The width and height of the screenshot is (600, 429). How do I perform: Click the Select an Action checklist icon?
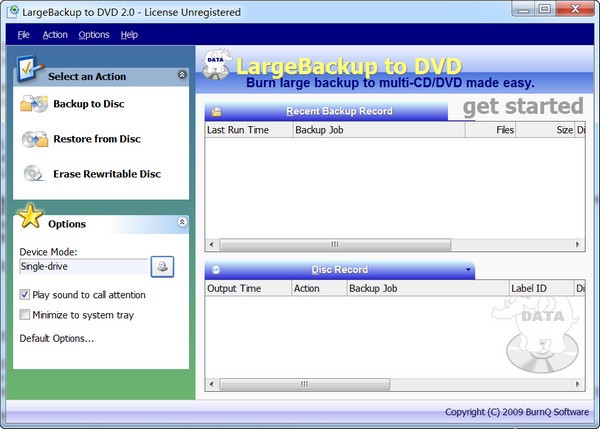point(29,69)
